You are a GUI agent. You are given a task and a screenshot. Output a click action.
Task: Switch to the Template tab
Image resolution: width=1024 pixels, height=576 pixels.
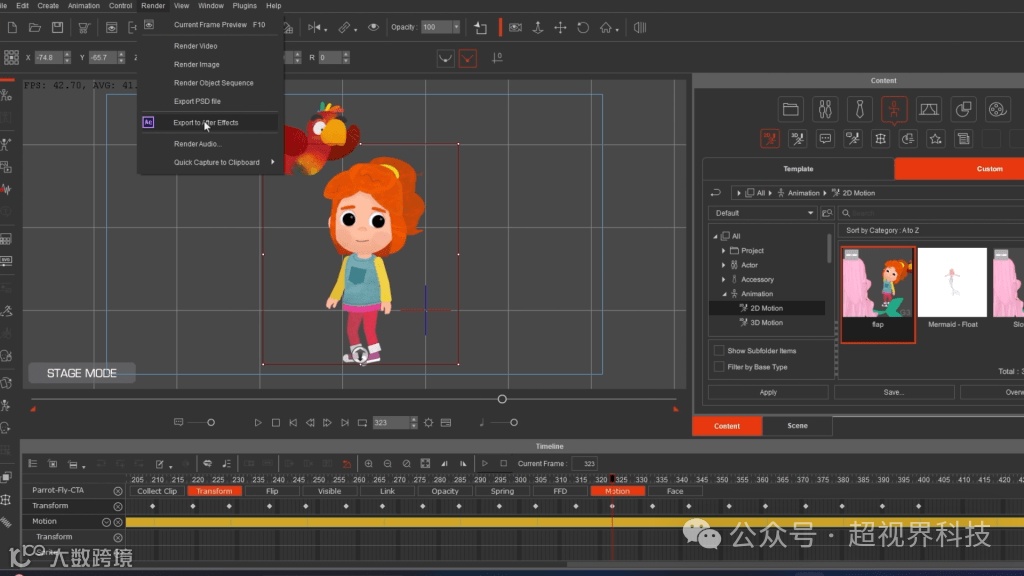tap(798, 169)
